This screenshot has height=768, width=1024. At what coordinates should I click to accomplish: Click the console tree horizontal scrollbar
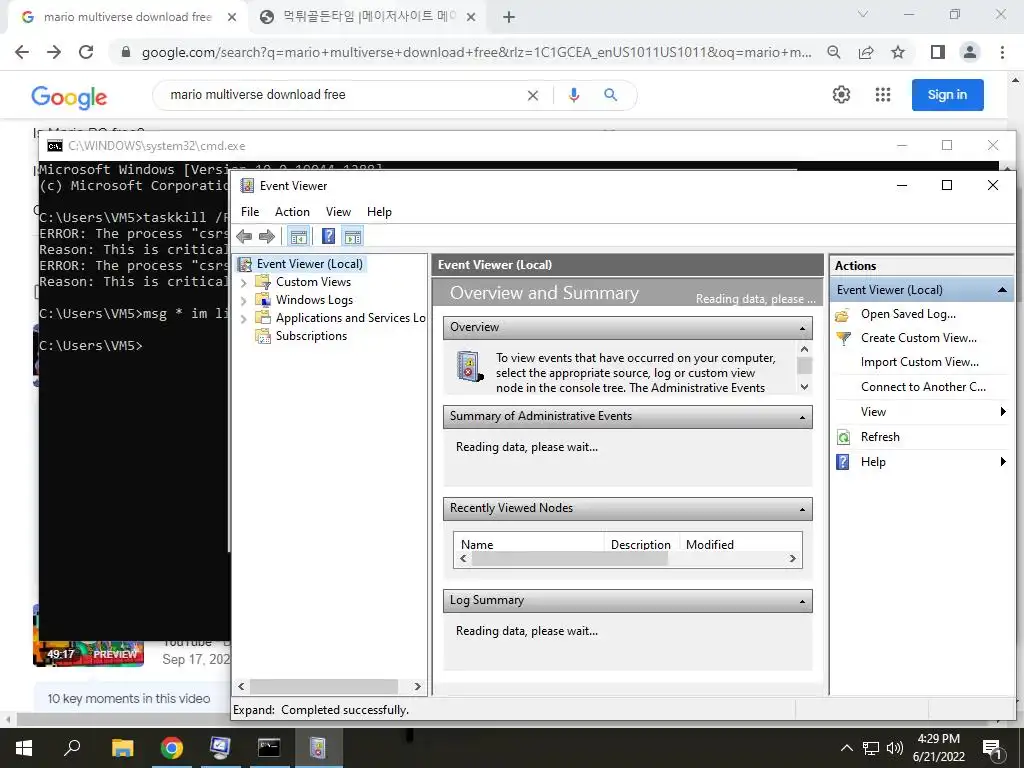click(x=324, y=686)
